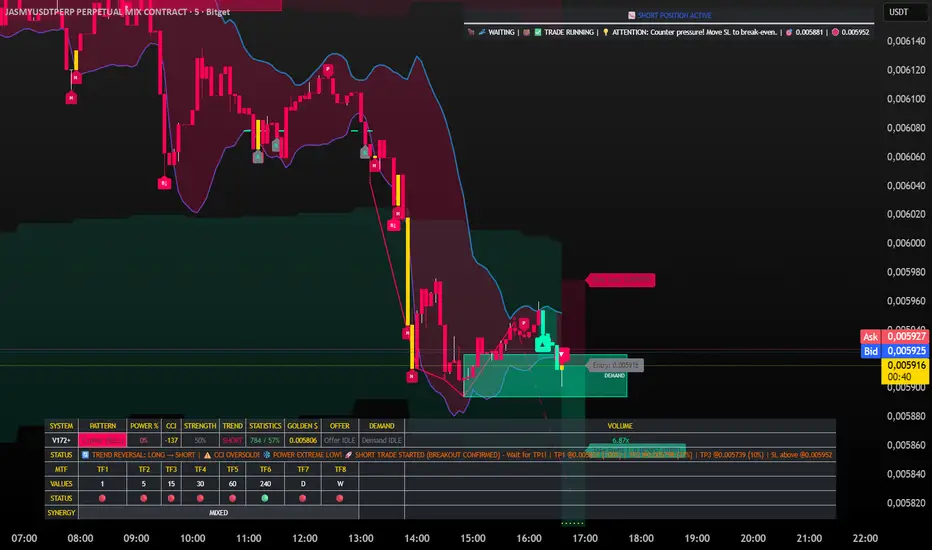
Task: Click the 15:00 time axis label
Action: click(x=473, y=538)
